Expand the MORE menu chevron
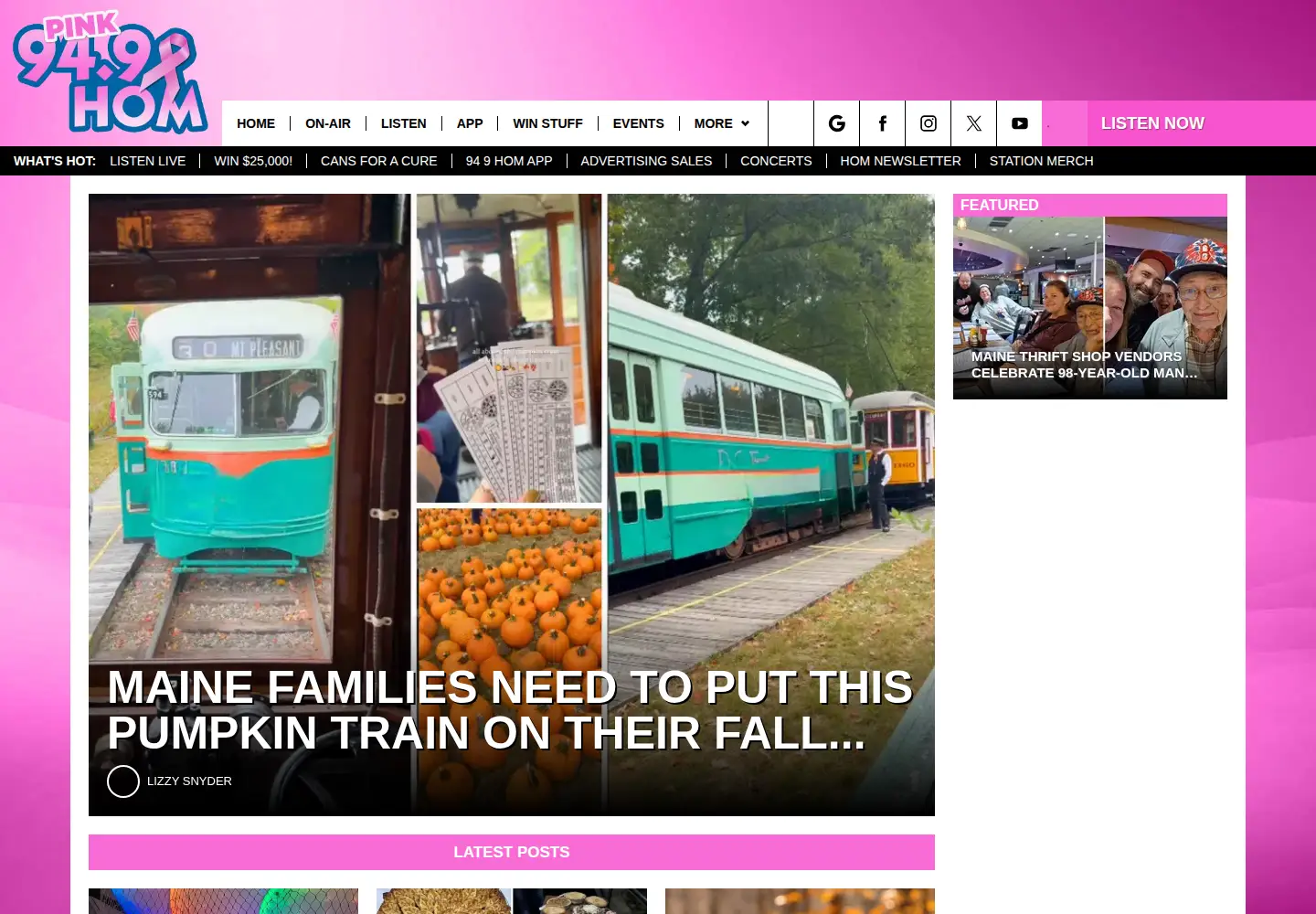Image resolution: width=1316 pixels, height=914 pixels. [745, 123]
